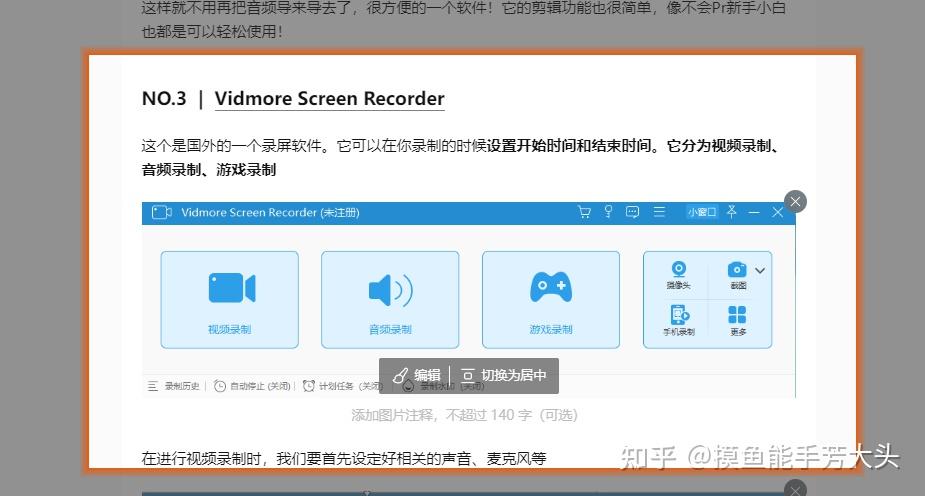Open the 游戏录制 game recorder tile
The width and height of the screenshot is (925, 496).
(x=550, y=300)
